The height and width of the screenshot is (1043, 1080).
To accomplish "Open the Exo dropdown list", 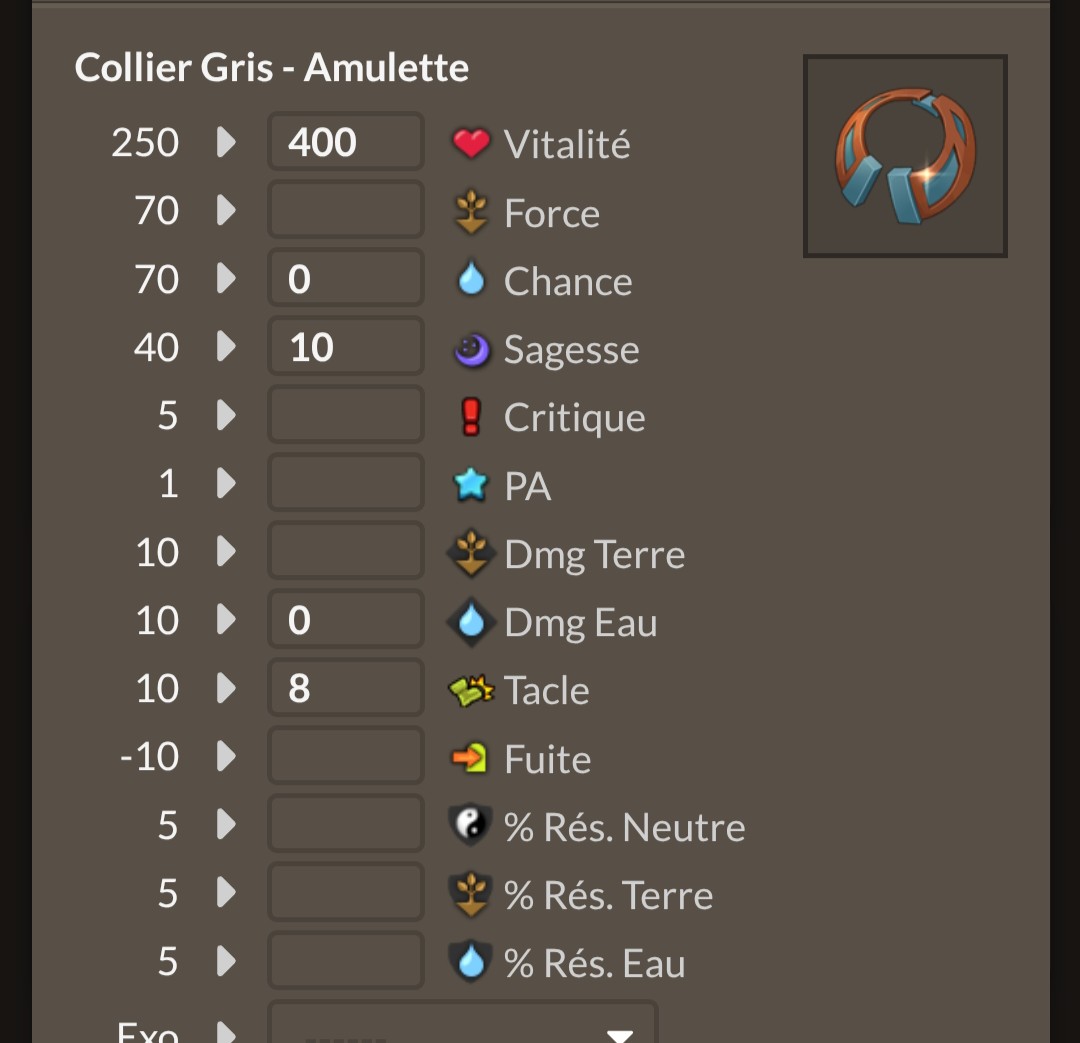I will (463, 1023).
